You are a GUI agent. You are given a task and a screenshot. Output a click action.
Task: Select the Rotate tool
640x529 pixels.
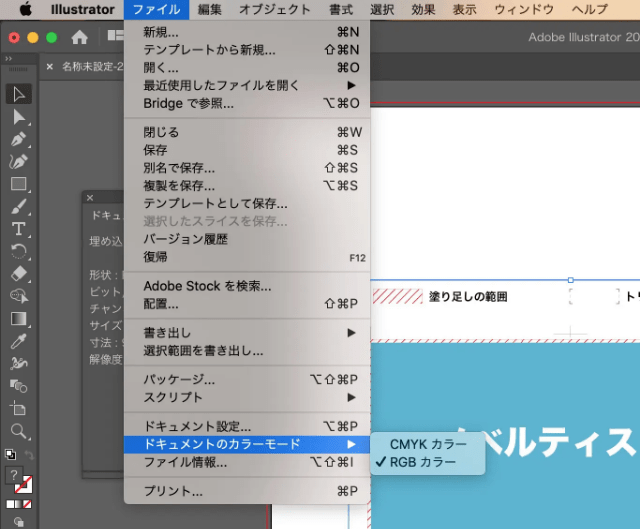coord(18,251)
